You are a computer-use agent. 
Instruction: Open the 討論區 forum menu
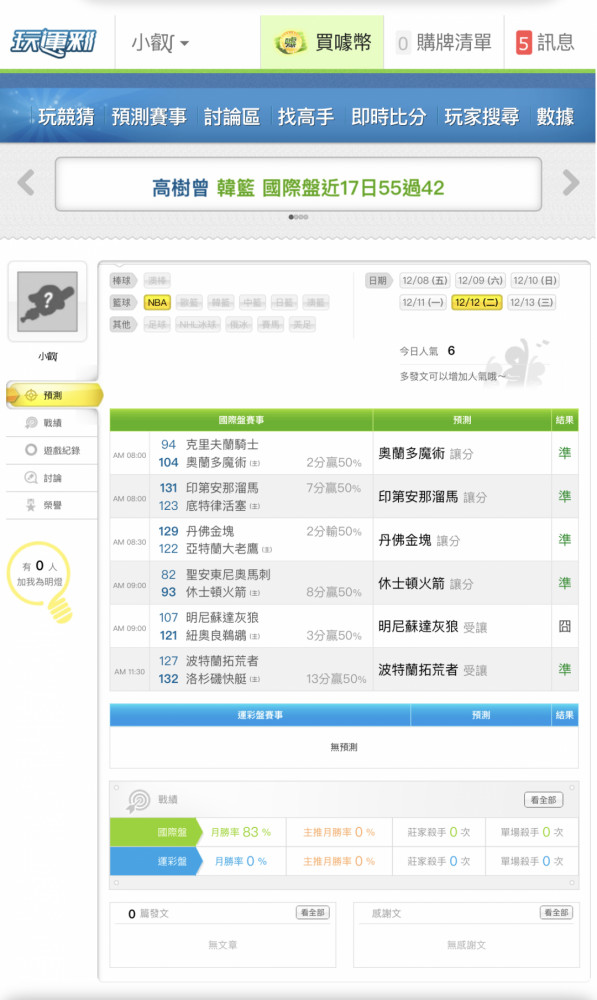tap(232, 117)
